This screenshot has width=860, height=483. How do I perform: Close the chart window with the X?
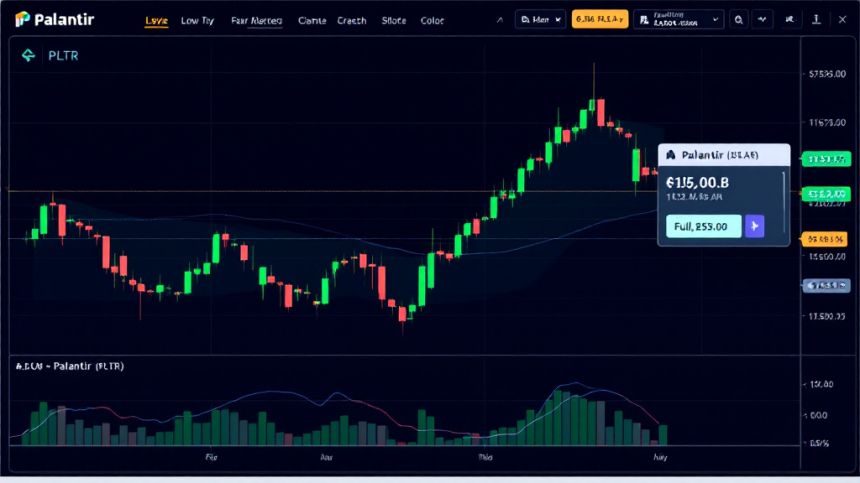(x=842, y=20)
